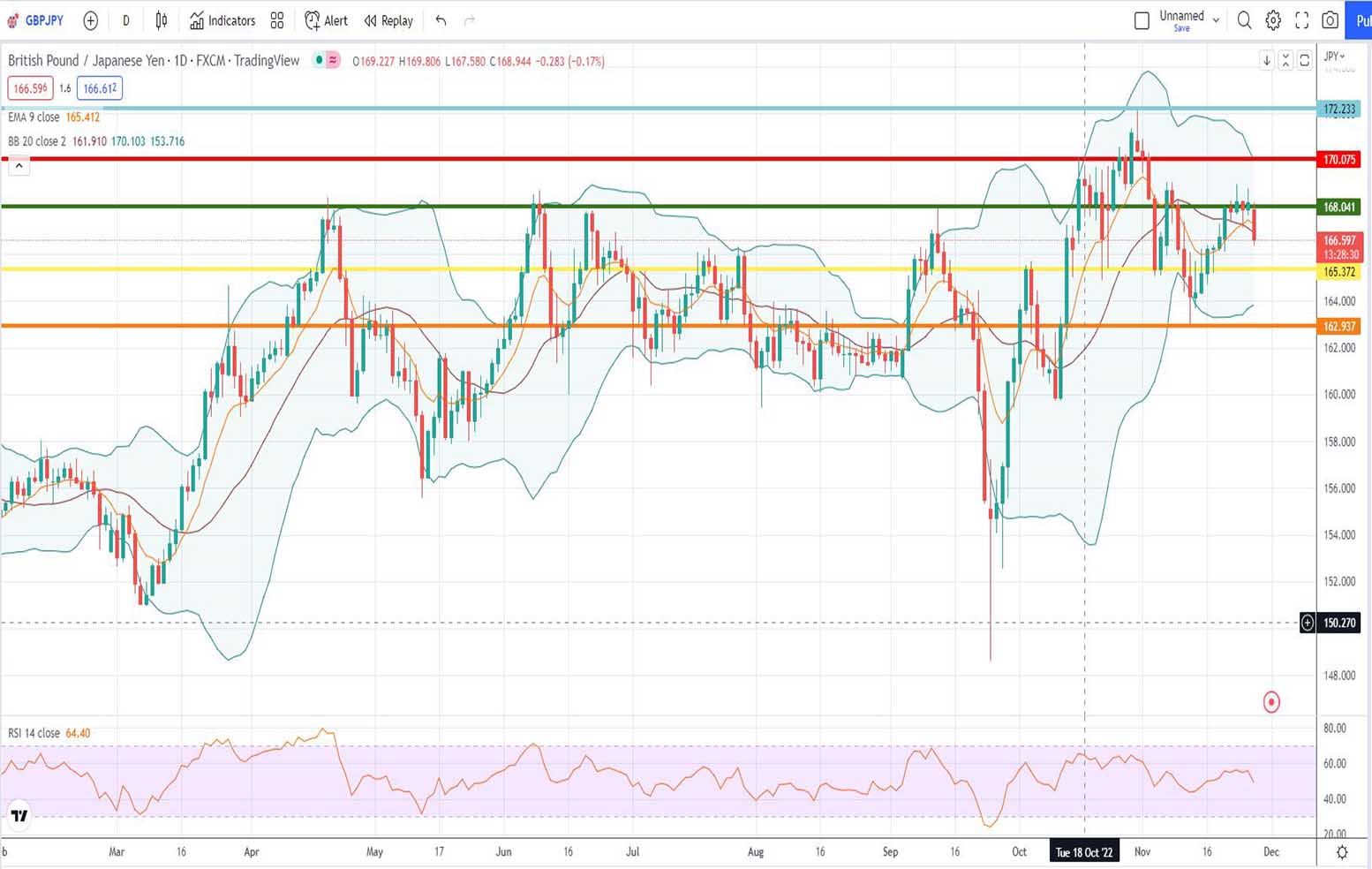Open the Unnamed layout dropdown
Image resolution: width=1372 pixels, height=869 pixels.
(1216, 19)
